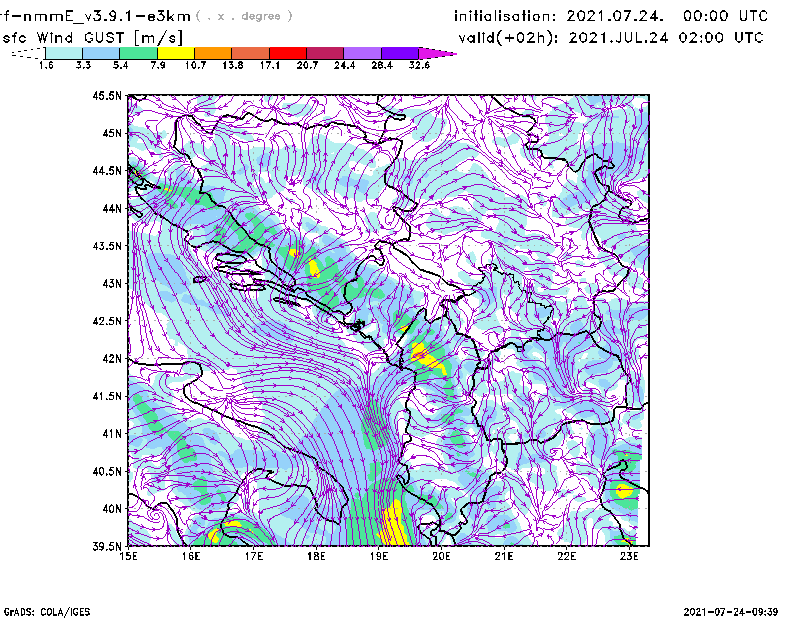Image resolution: width=800 pixels, height=618 pixels.
Task: Pick the orange 10.7–13.8 legend swatch
Action: point(213,53)
